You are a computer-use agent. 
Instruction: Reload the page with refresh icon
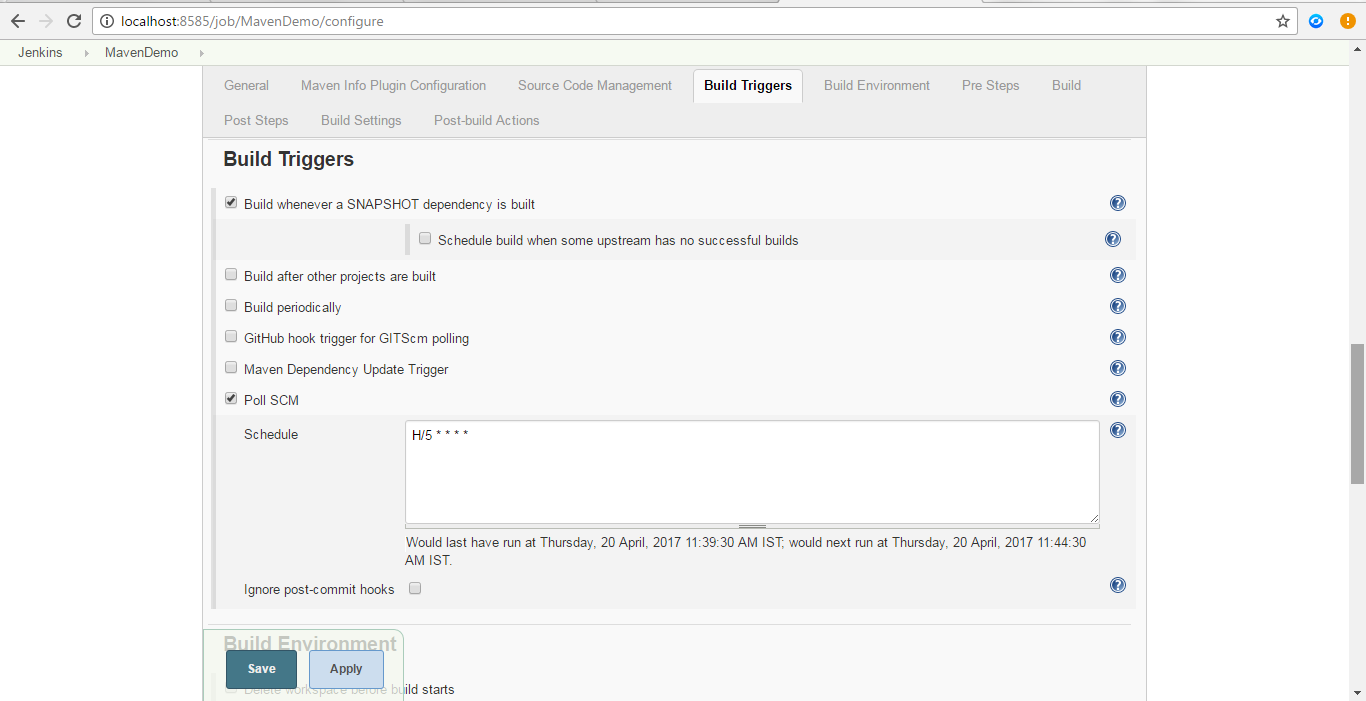click(74, 21)
